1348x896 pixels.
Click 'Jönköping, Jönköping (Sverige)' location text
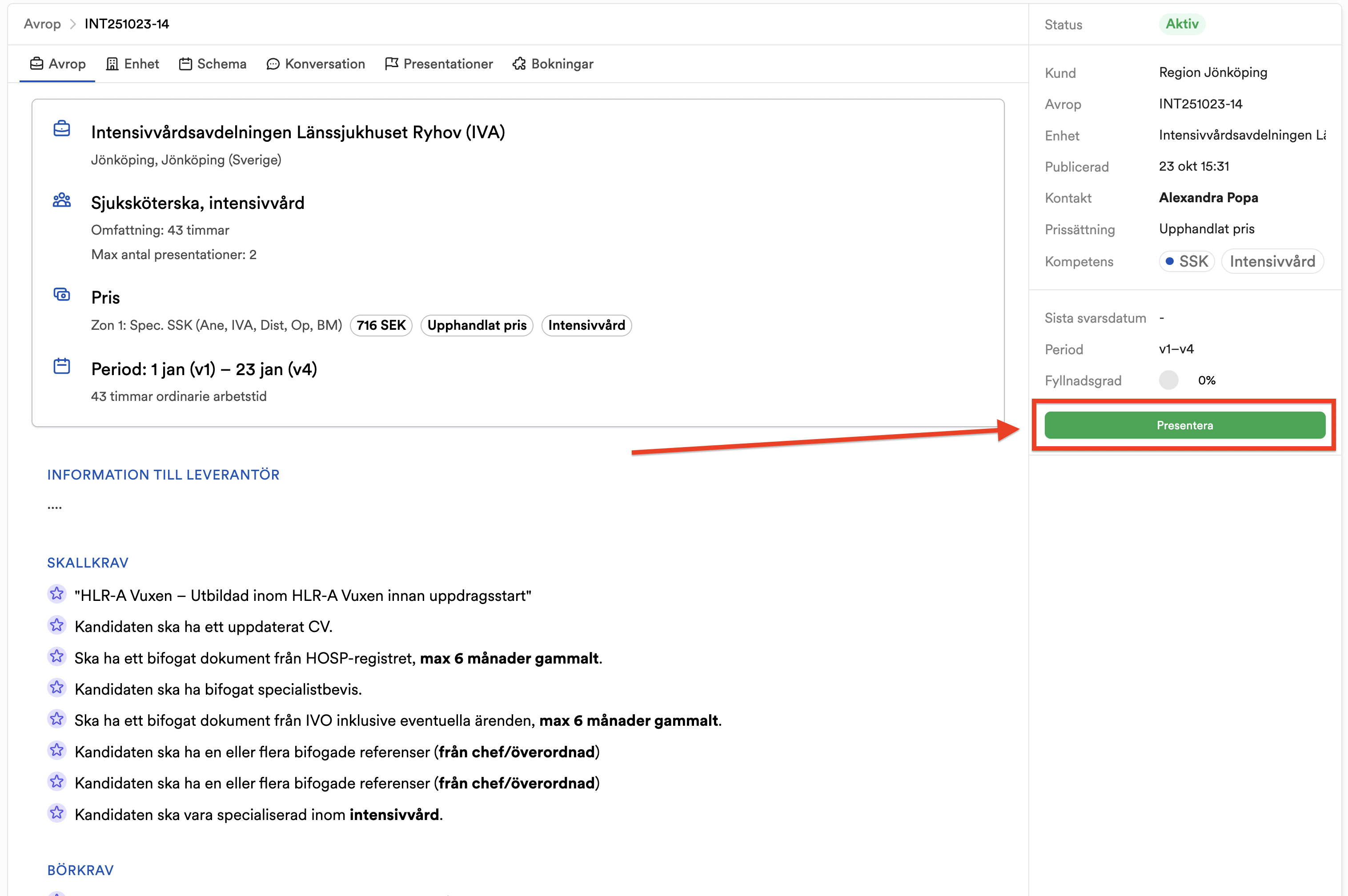click(x=186, y=160)
